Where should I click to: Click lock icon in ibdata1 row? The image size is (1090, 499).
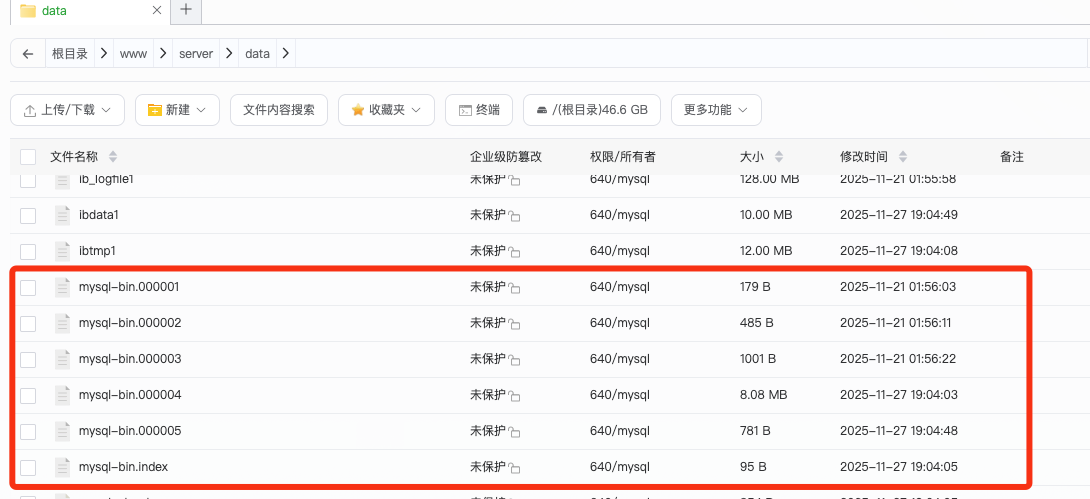(x=514, y=217)
